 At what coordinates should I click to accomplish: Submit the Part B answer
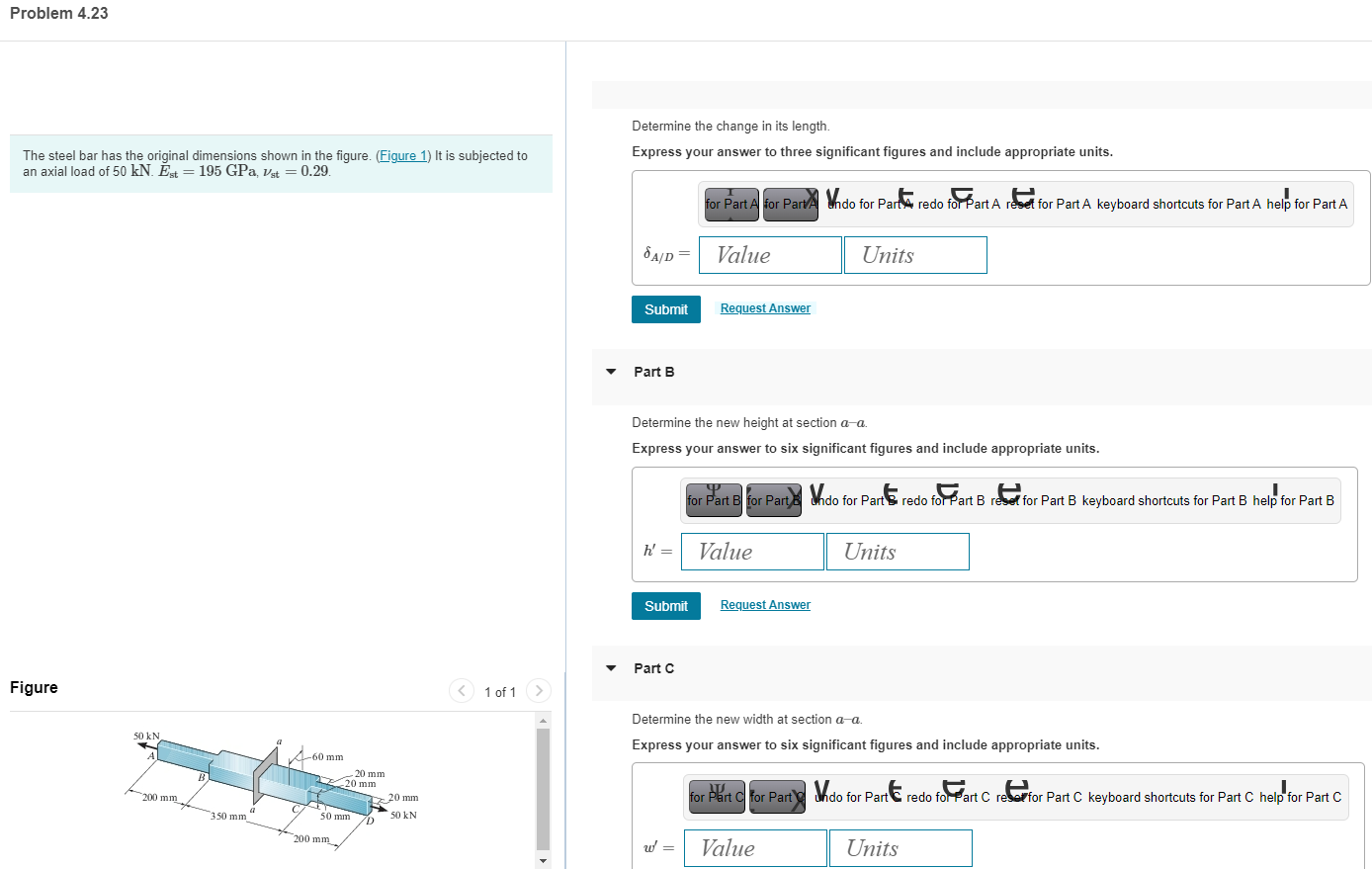click(x=666, y=606)
